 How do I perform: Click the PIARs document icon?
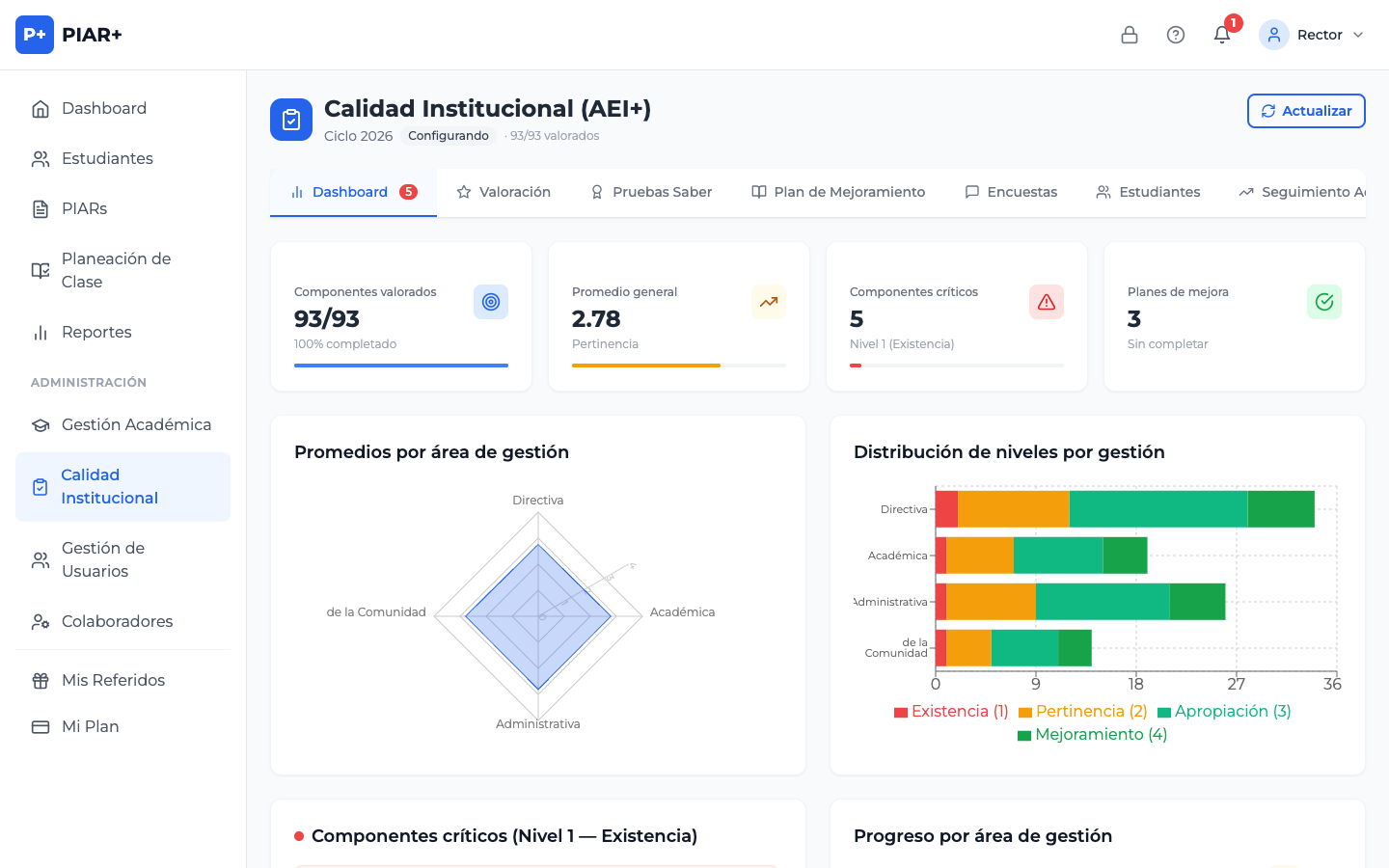(41, 208)
